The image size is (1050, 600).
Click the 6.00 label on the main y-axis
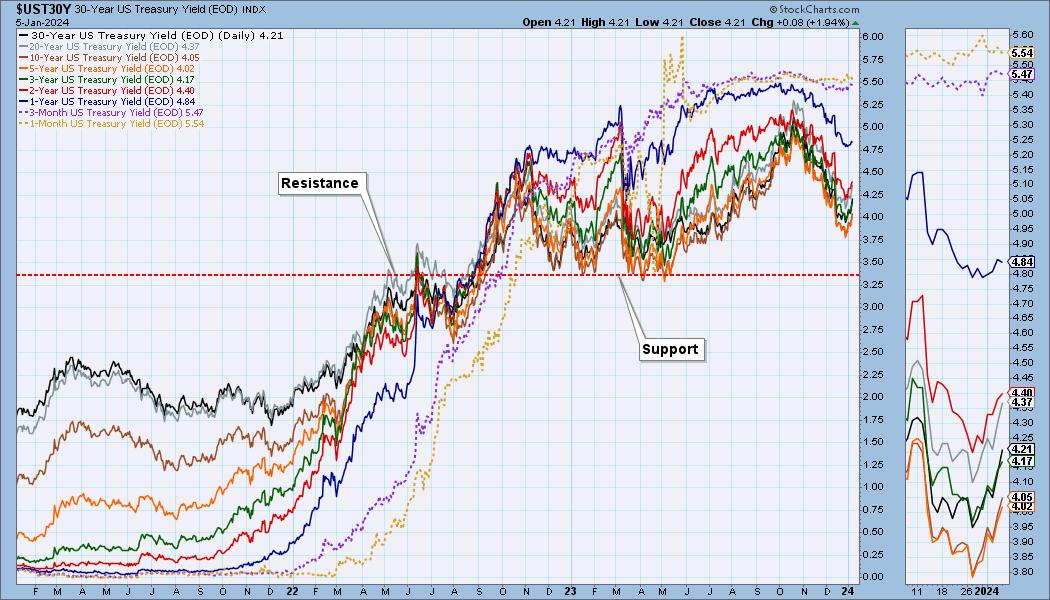pos(873,37)
